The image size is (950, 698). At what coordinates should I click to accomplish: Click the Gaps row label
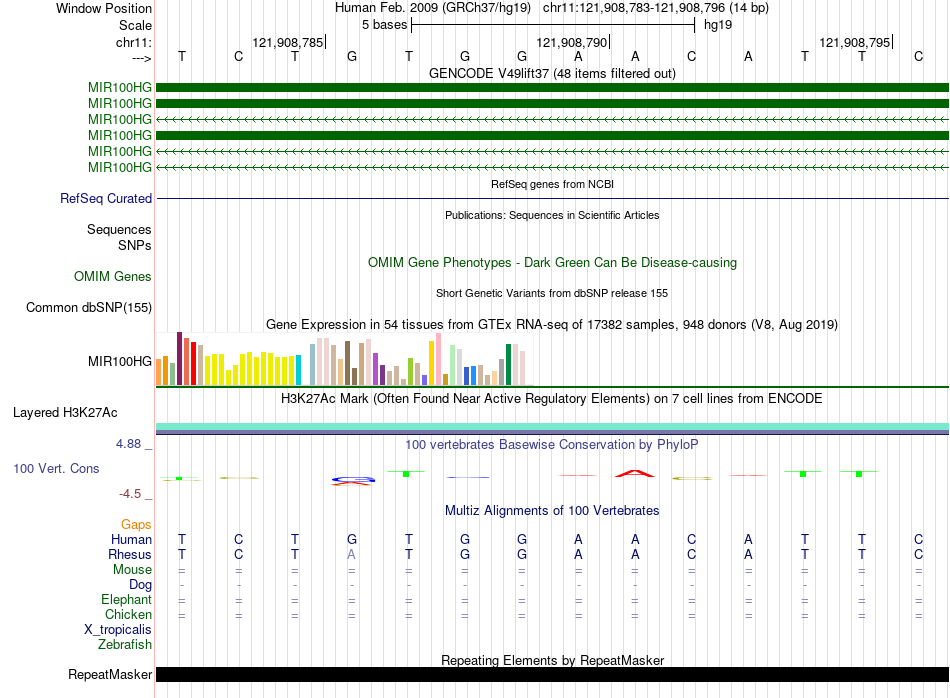(x=136, y=524)
